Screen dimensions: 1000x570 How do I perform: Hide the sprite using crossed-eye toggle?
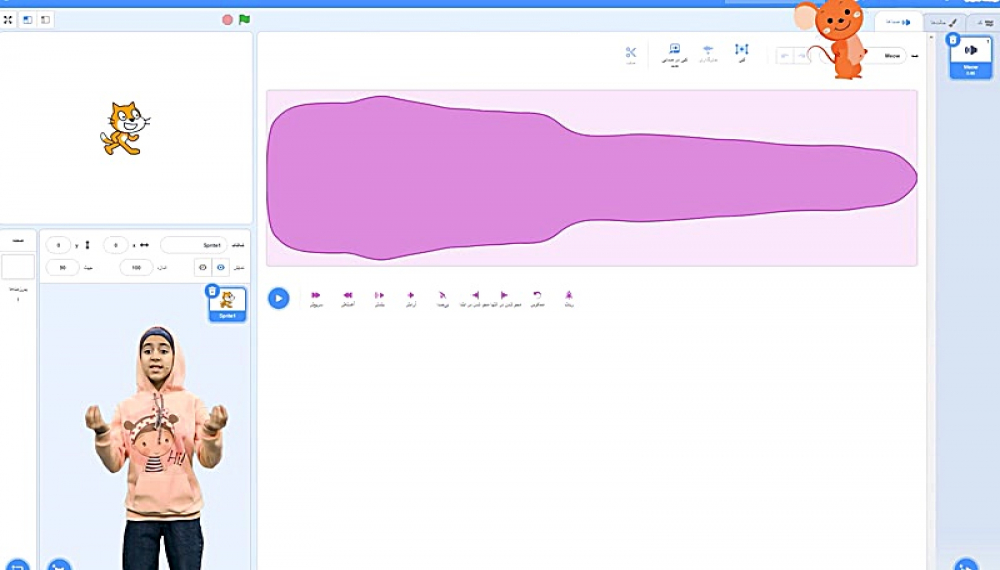coord(202,268)
